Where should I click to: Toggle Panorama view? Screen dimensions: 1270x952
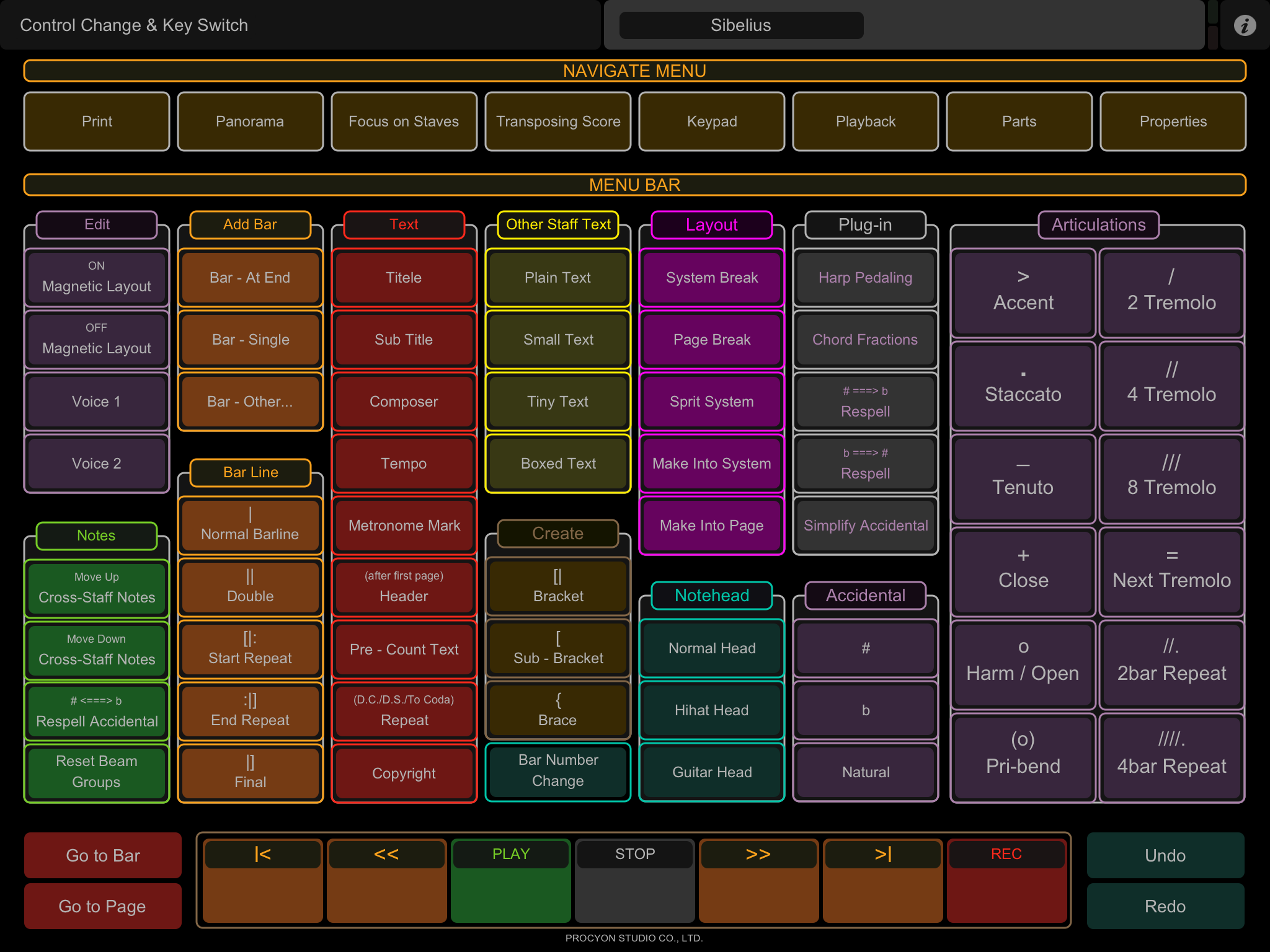(x=250, y=121)
